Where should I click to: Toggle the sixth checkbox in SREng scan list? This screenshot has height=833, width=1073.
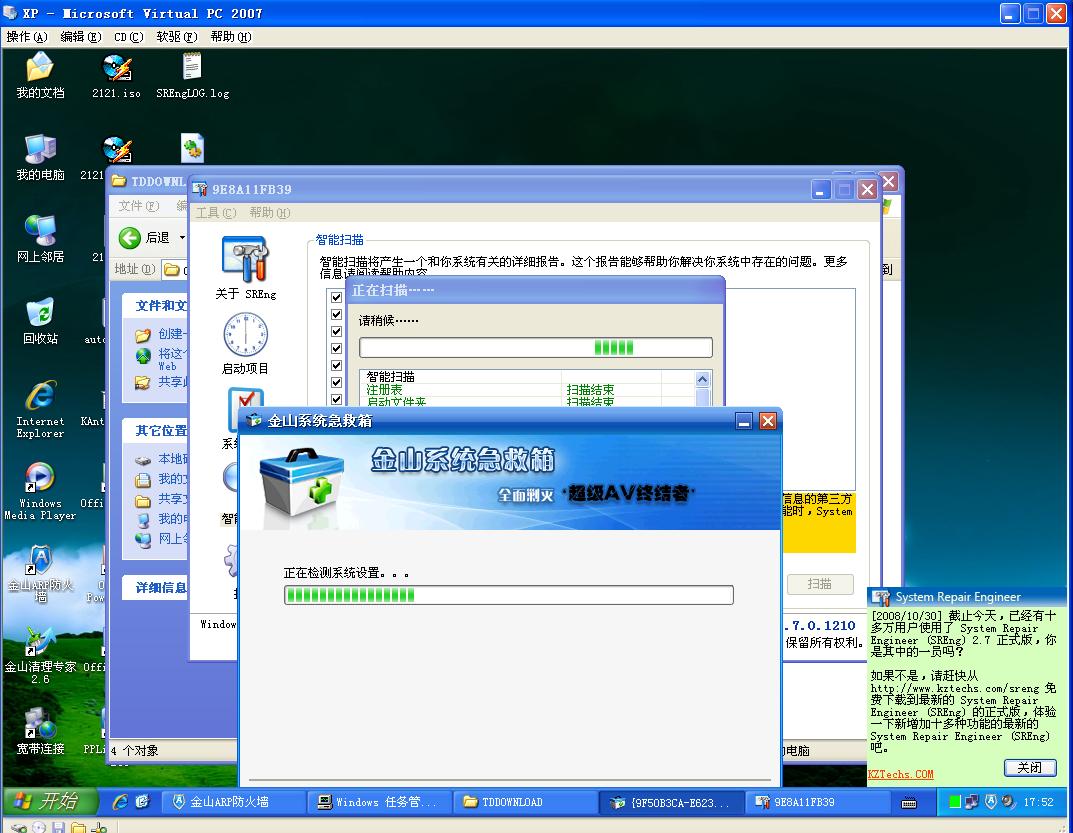click(336, 383)
